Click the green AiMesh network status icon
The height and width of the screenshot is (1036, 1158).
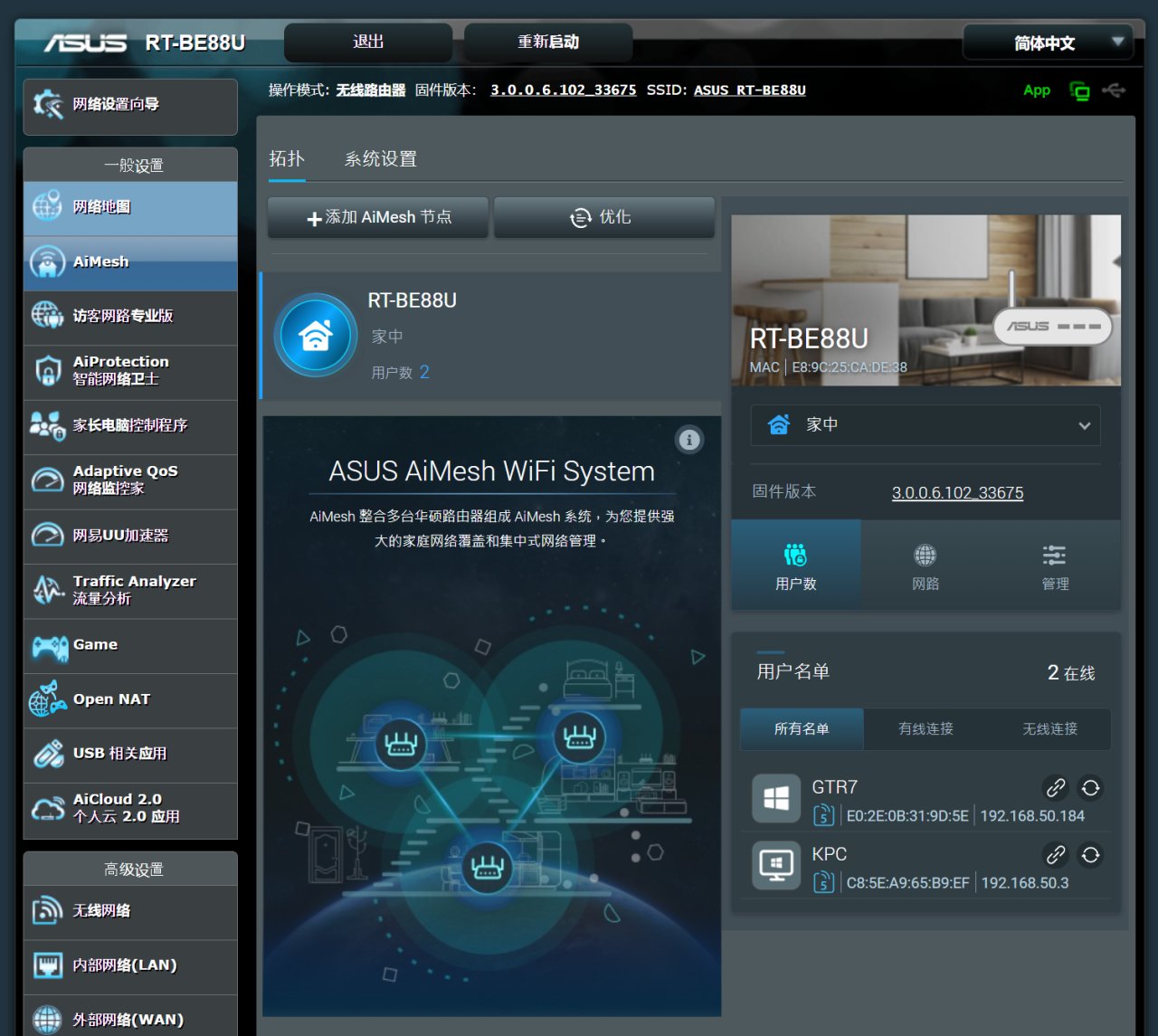point(1079,90)
